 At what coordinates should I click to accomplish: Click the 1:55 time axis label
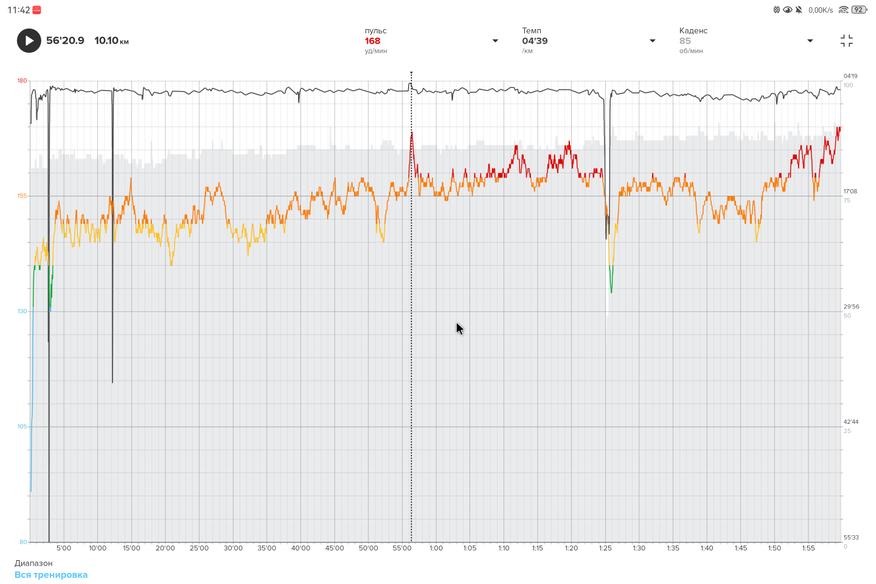click(x=808, y=548)
